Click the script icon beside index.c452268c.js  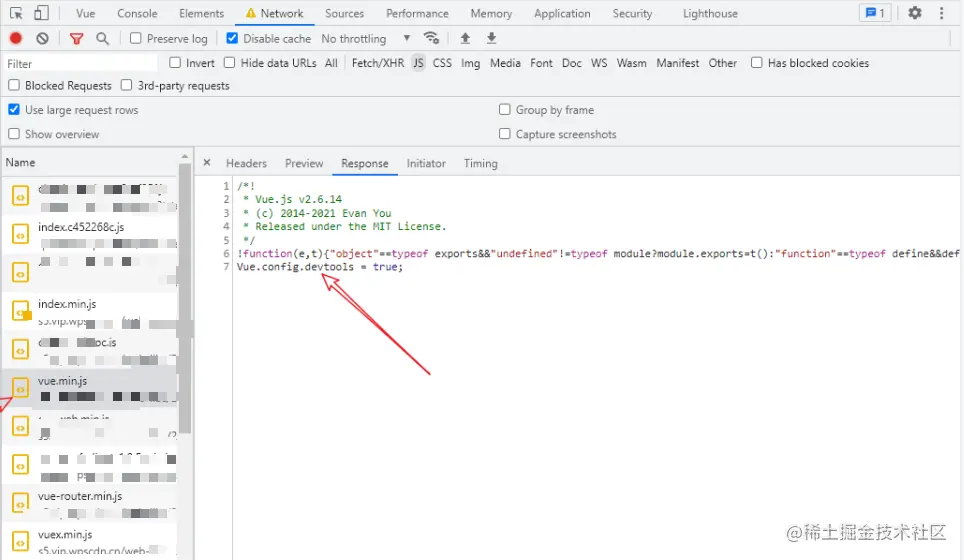[x=20, y=234]
